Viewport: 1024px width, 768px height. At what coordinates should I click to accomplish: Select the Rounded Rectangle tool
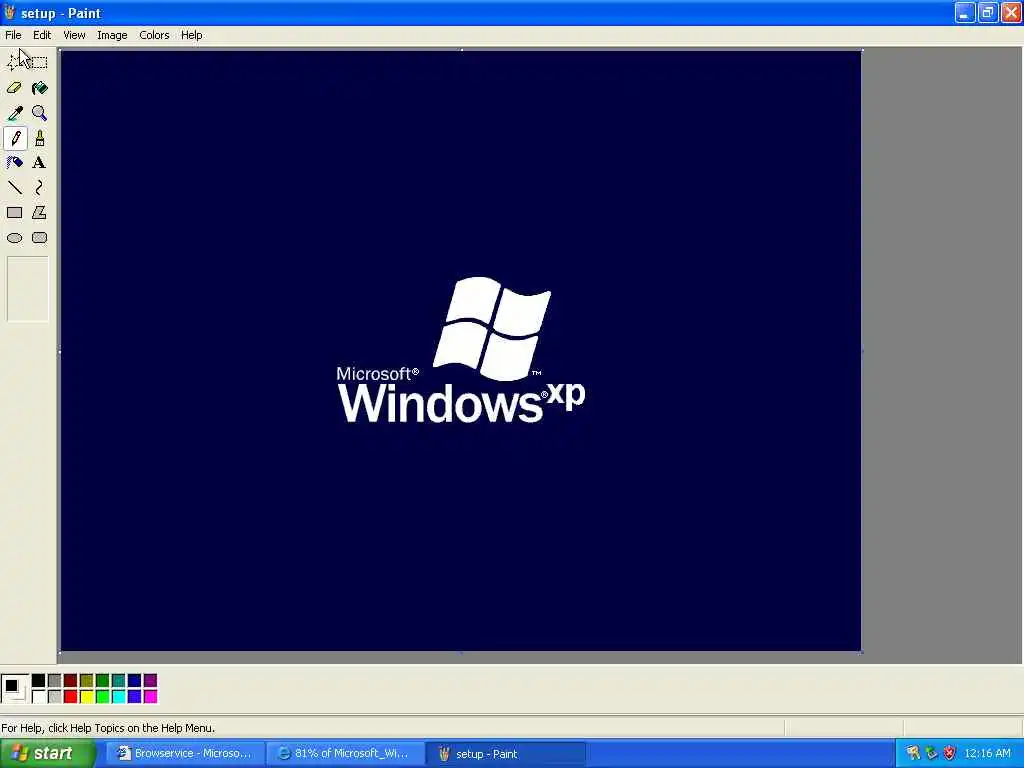[x=39, y=238]
